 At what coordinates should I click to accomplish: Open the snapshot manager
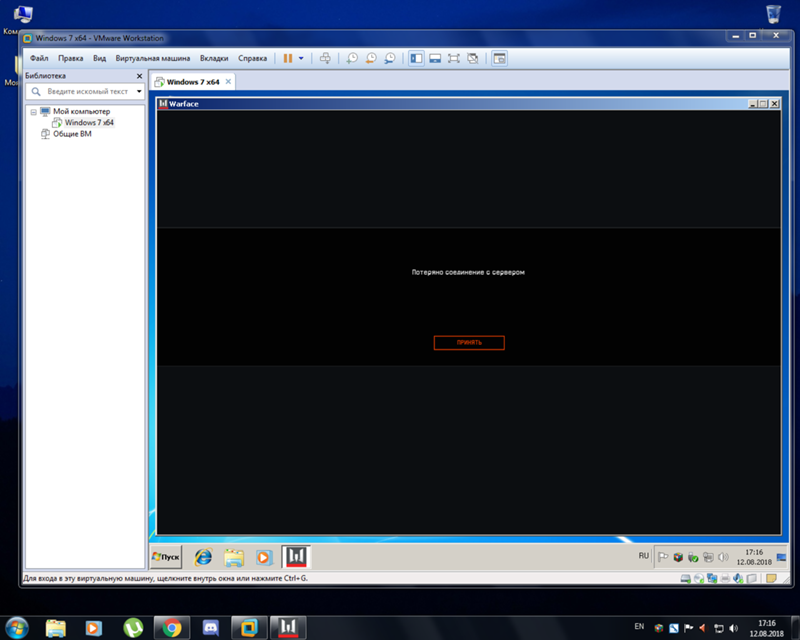tap(390, 58)
